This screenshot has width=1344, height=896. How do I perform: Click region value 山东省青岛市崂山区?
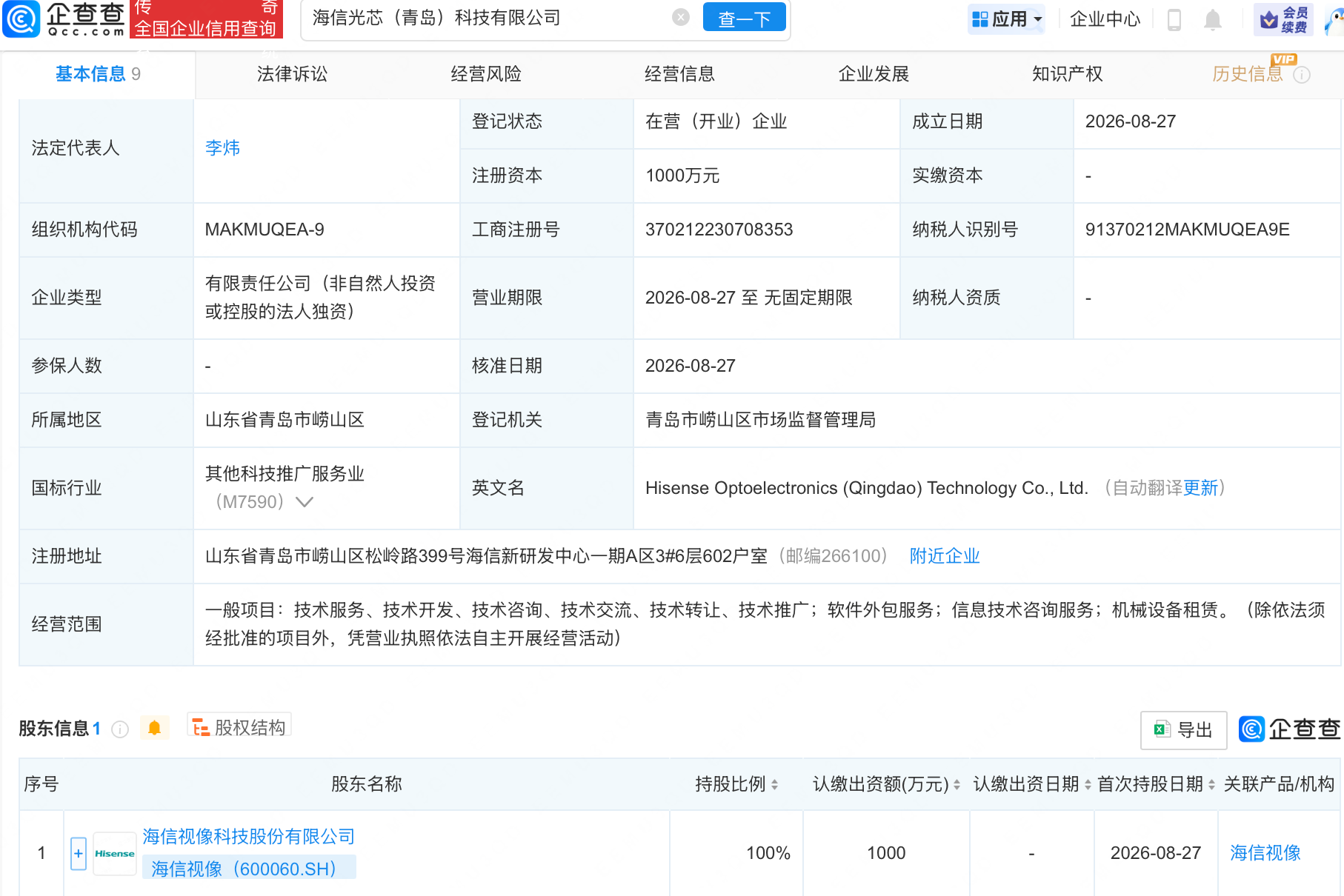pyautogui.click(x=285, y=420)
